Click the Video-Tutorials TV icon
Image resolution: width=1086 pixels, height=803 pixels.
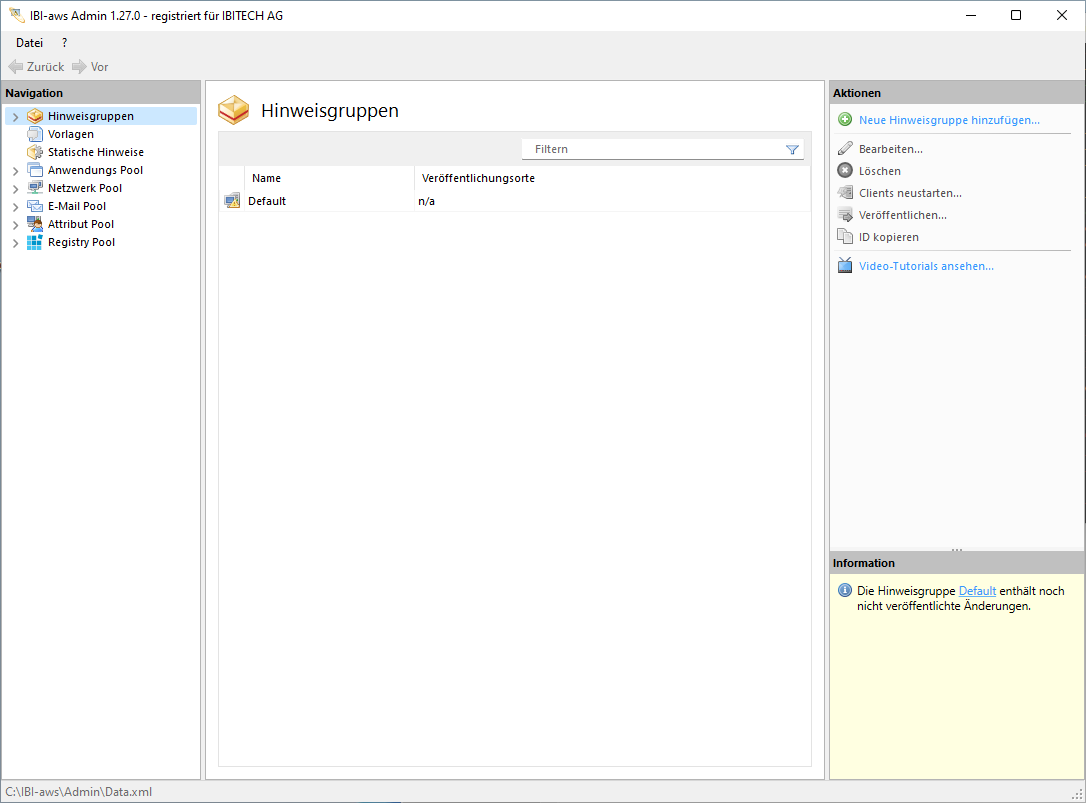click(845, 266)
